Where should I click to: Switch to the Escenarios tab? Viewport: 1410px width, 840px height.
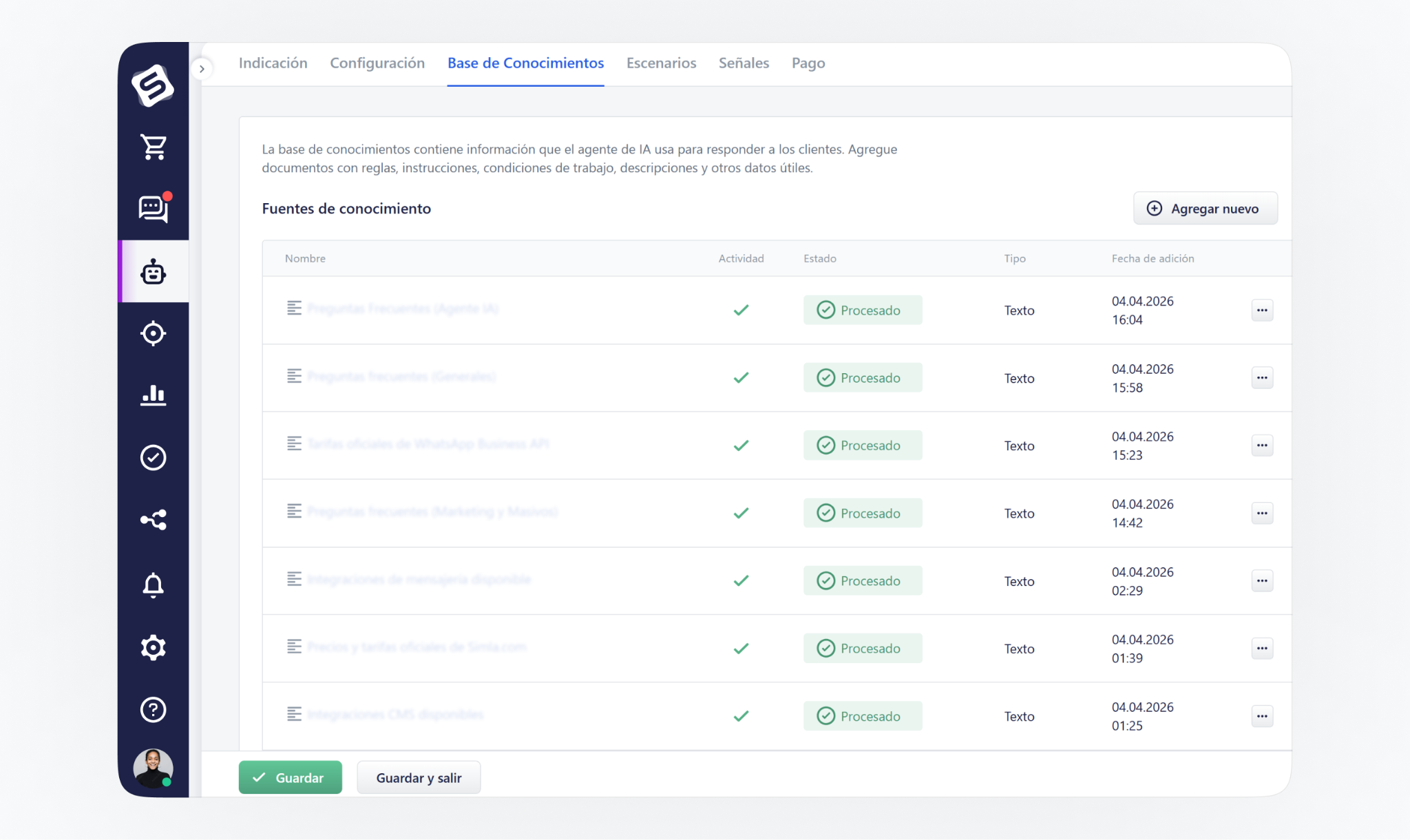point(661,63)
